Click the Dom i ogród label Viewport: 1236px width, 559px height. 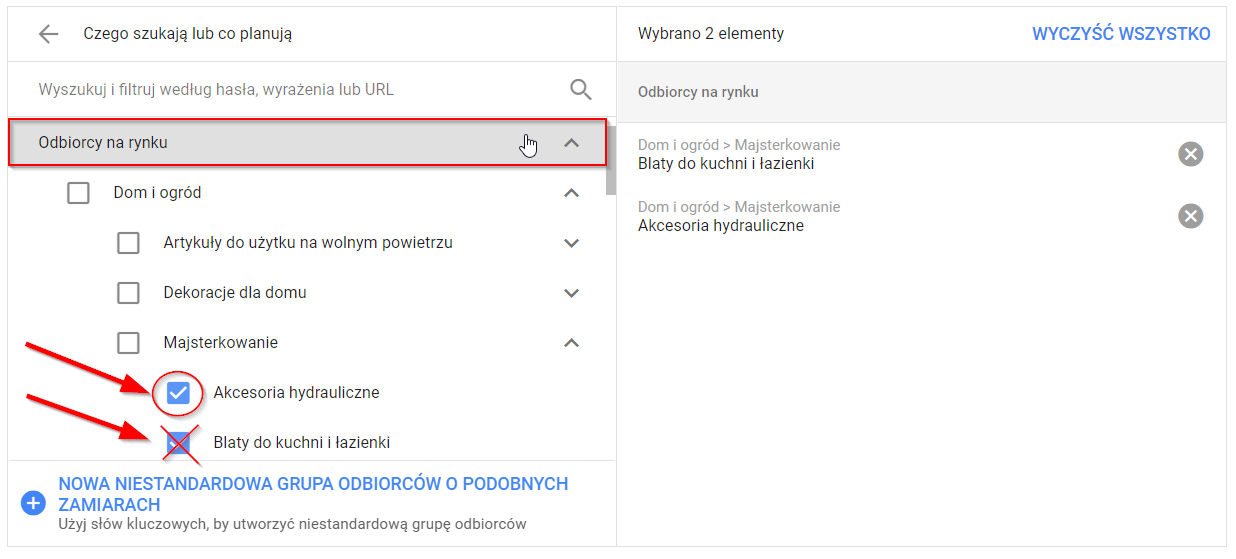(x=157, y=193)
